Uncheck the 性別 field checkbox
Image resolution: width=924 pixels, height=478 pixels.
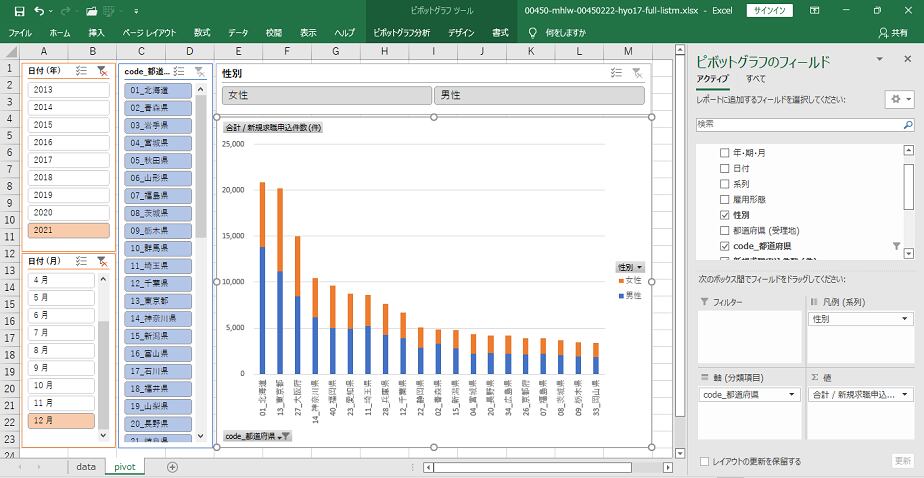pyautogui.click(x=725, y=215)
